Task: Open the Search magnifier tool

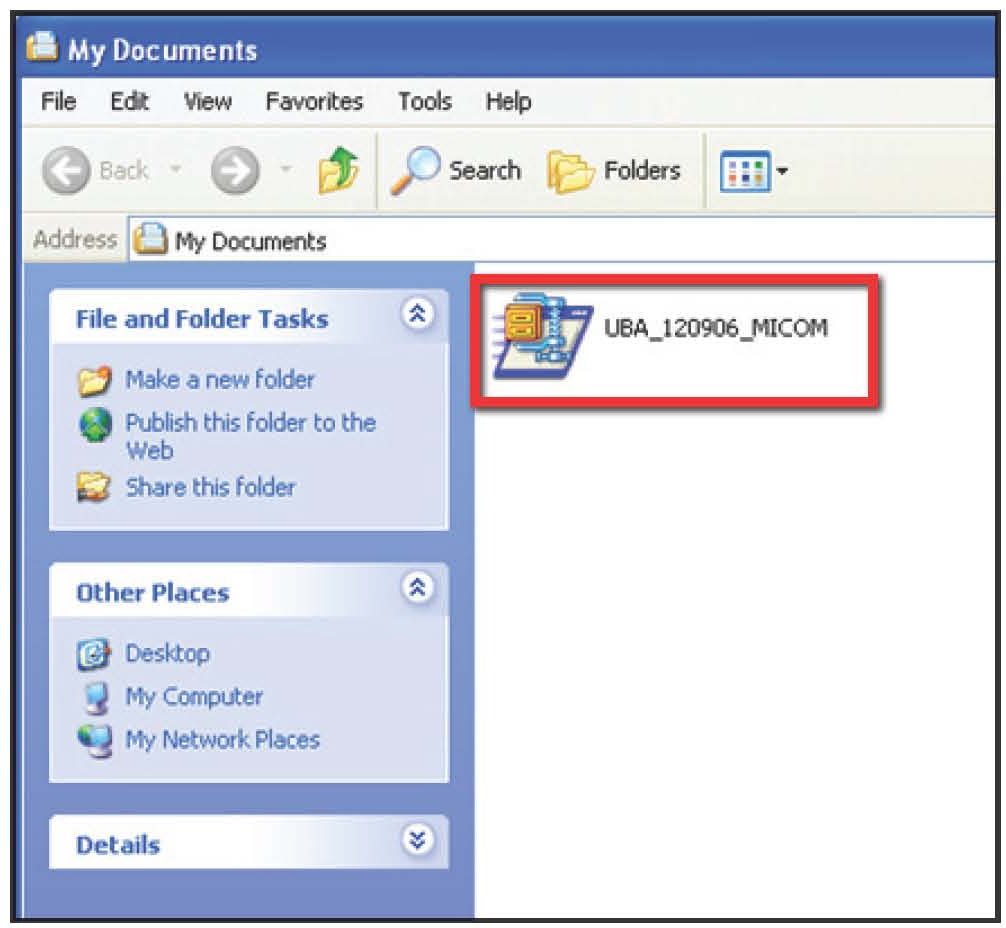Action: click(456, 171)
